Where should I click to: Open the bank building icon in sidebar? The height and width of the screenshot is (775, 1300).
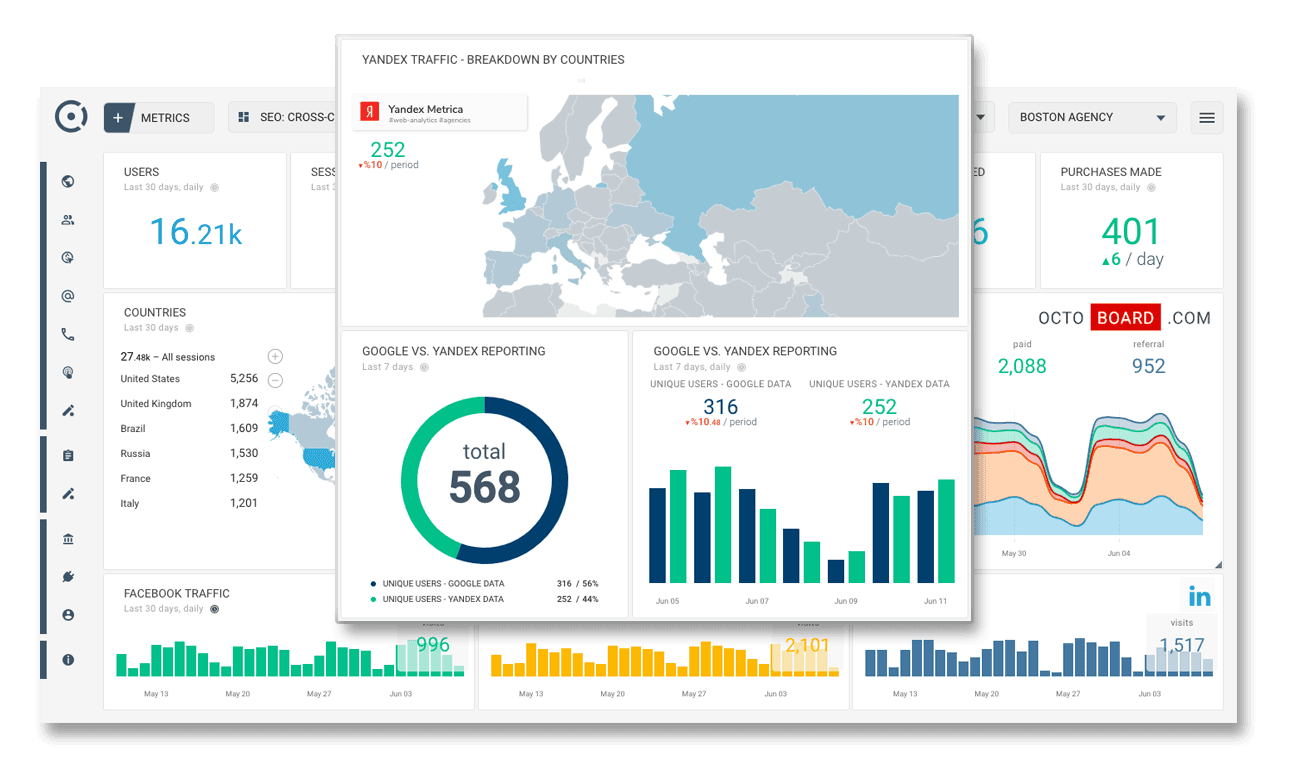(x=68, y=539)
